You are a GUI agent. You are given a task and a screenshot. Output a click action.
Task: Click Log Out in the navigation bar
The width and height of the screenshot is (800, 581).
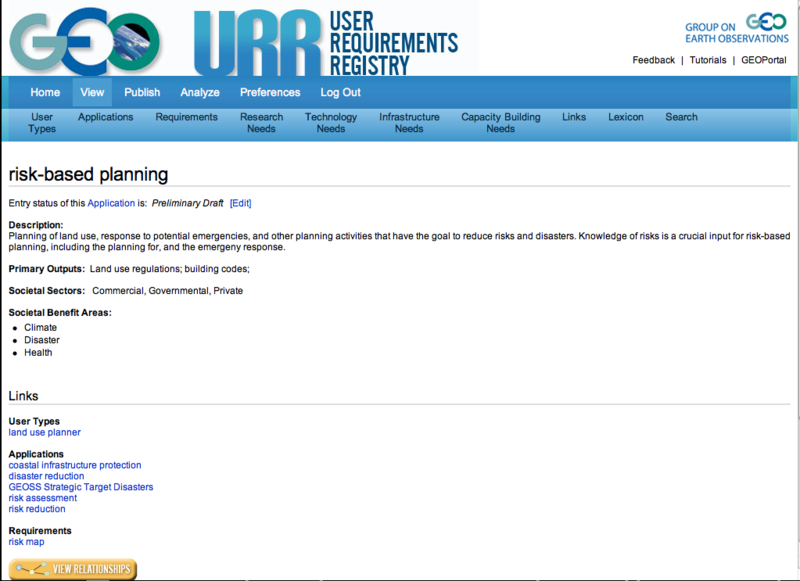point(339,92)
